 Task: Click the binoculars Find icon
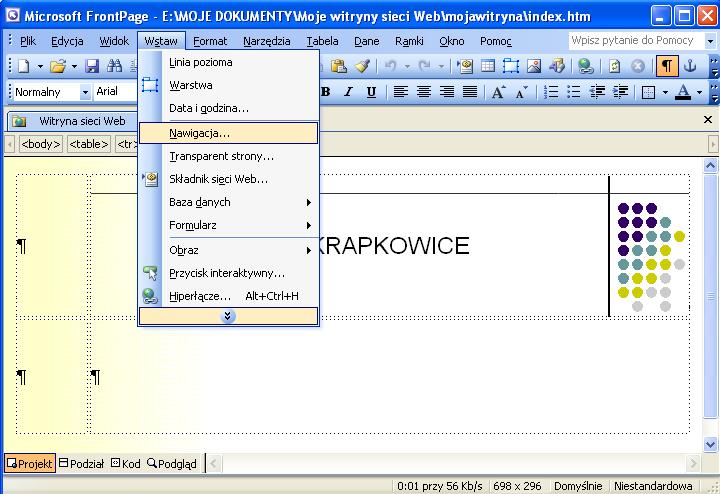tap(114, 67)
